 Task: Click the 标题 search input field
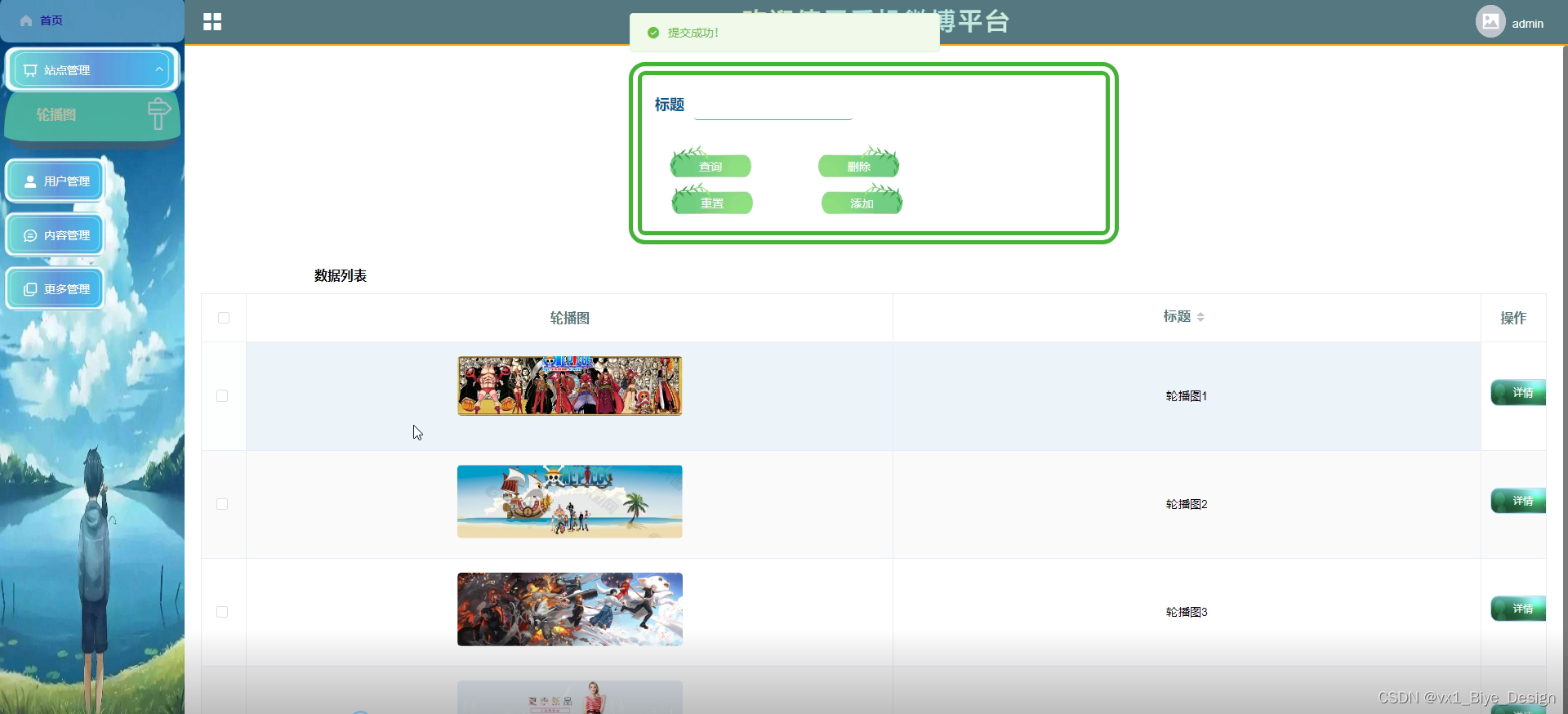pyautogui.click(x=773, y=105)
